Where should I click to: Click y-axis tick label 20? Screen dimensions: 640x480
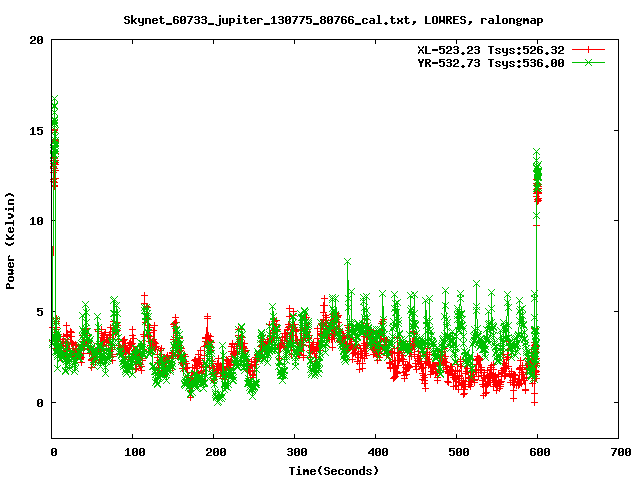tap(37, 40)
